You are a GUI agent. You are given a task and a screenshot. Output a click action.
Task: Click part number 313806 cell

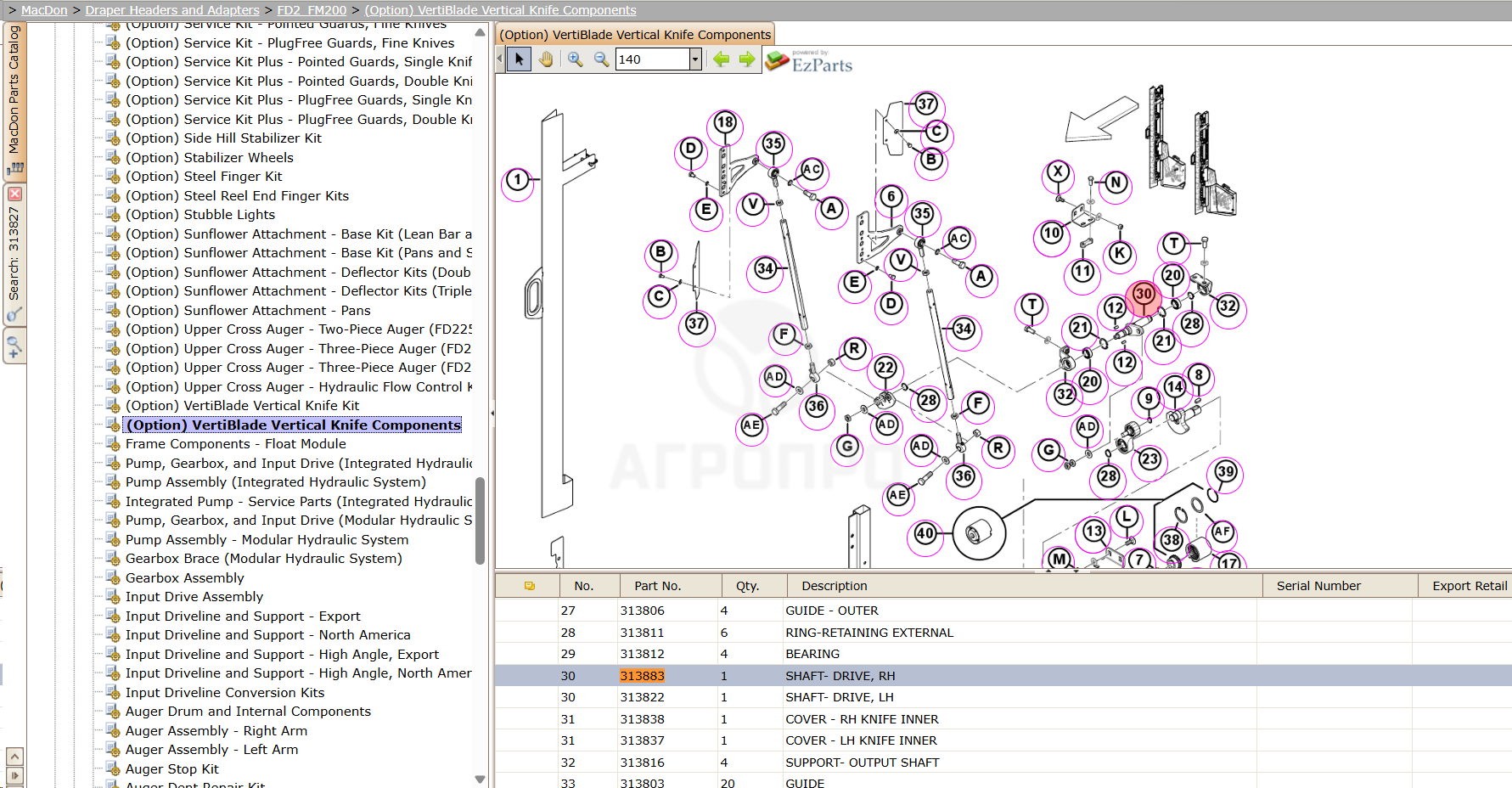642,611
